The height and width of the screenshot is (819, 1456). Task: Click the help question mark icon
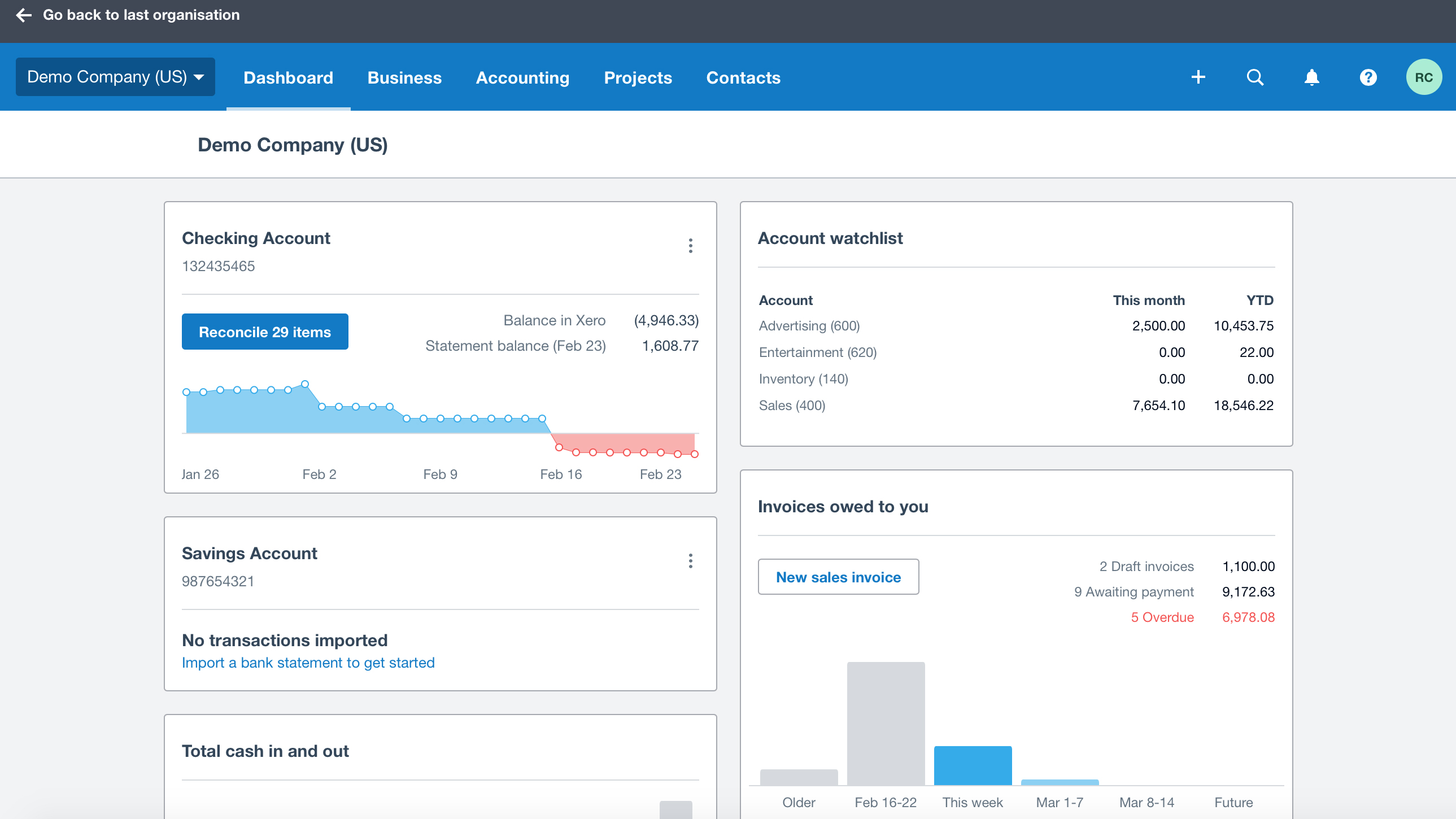click(1368, 77)
